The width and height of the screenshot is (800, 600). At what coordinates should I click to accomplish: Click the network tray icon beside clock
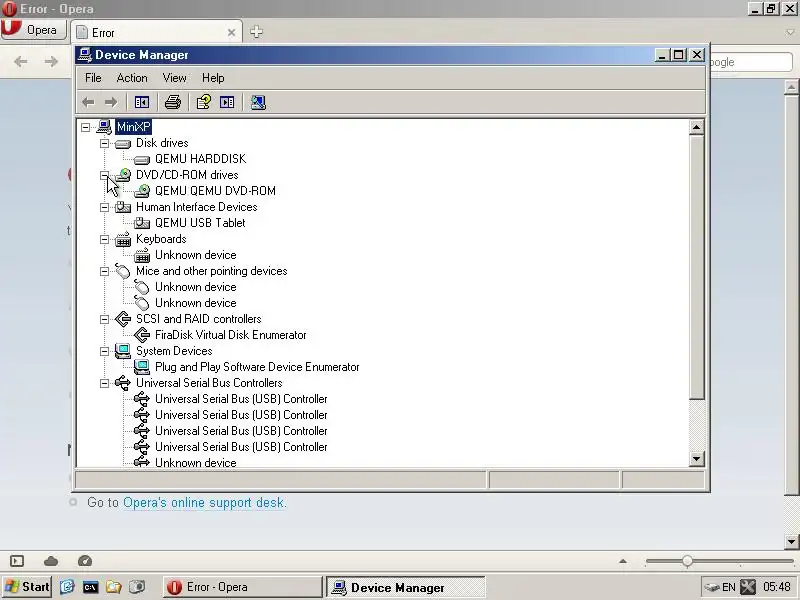(x=748, y=587)
